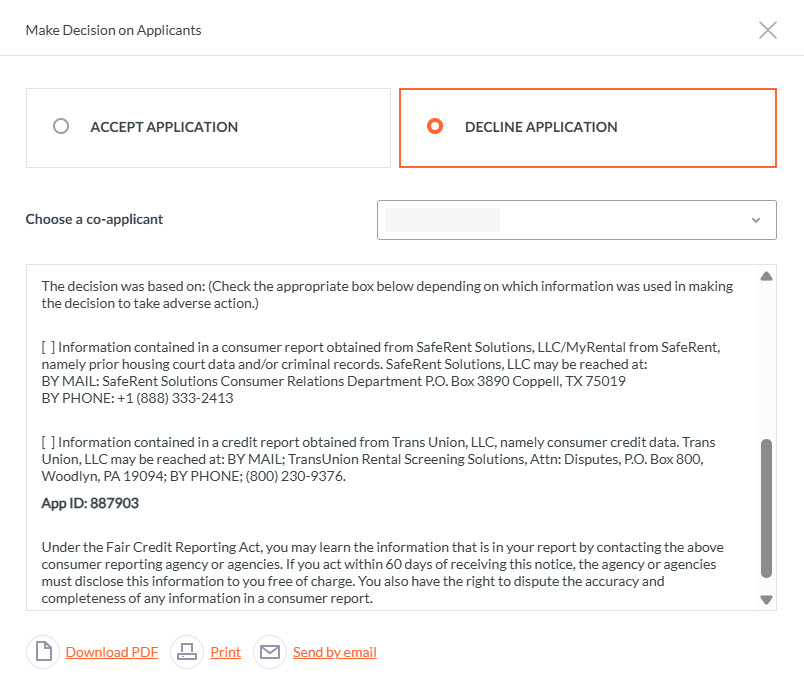The width and height of the screenshot is (804, 685).
Task: Click the printer icon
Action: point(187,652)
